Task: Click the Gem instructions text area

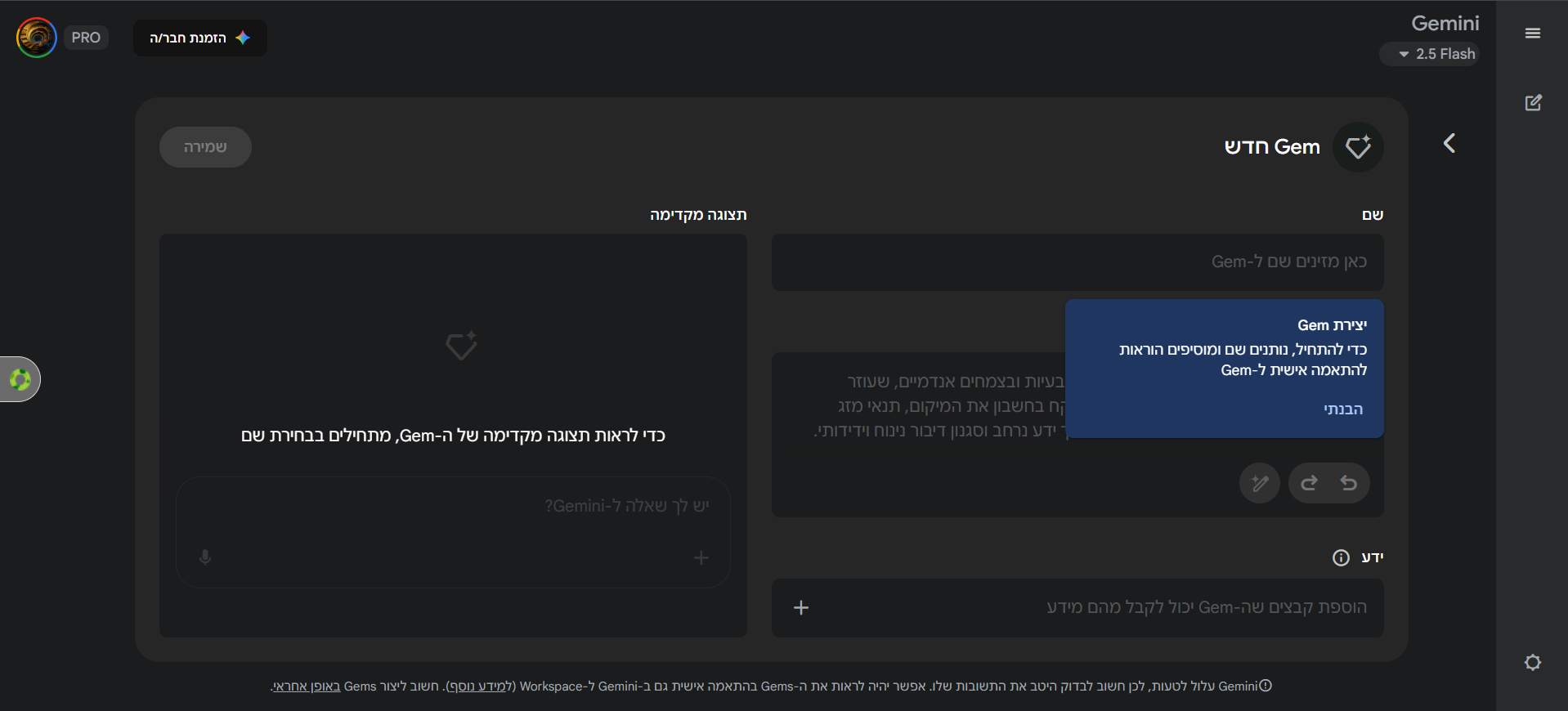Action: pos(1077,435)
